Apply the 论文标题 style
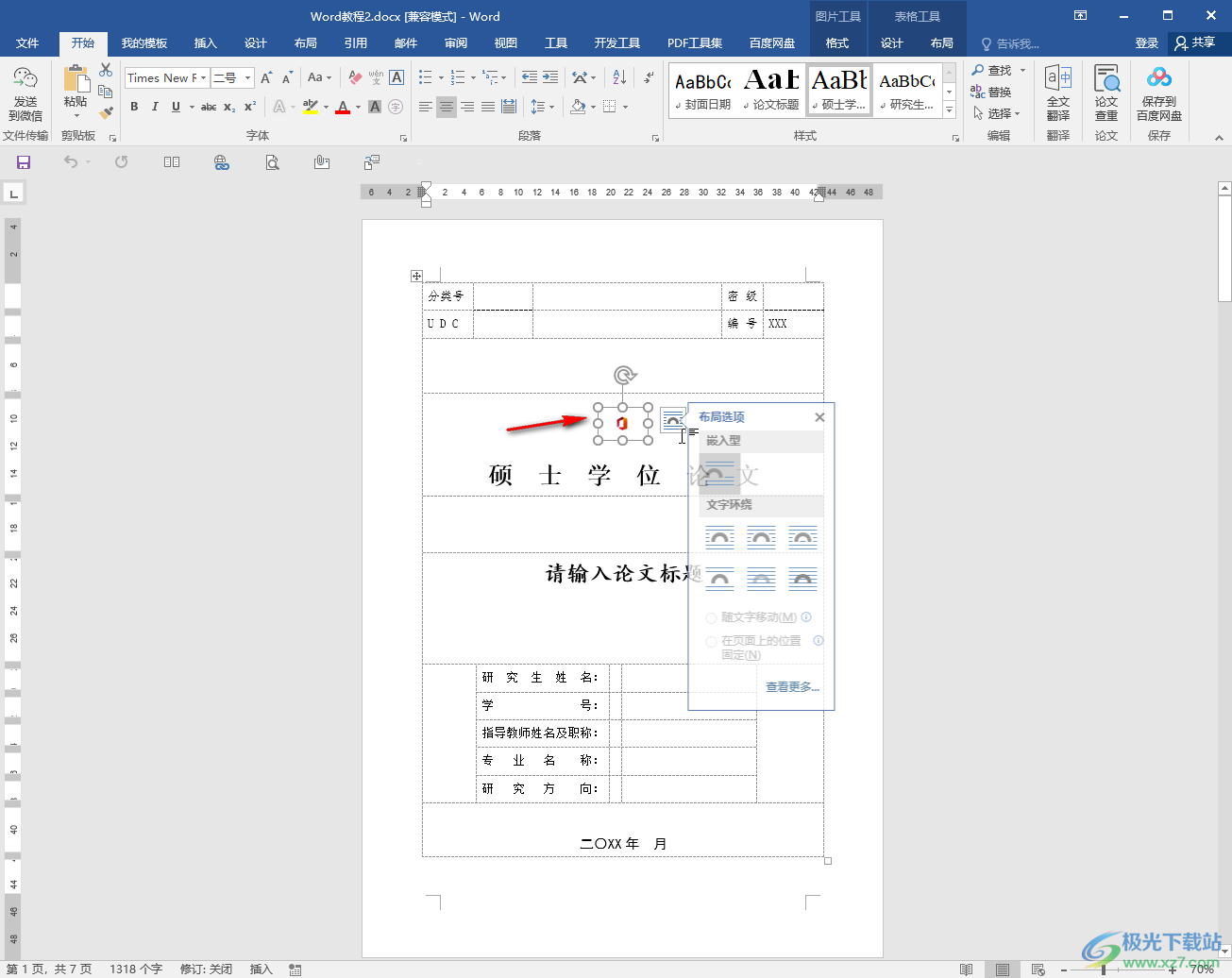This screenshot has width=1232, height=978. point(771,91)
